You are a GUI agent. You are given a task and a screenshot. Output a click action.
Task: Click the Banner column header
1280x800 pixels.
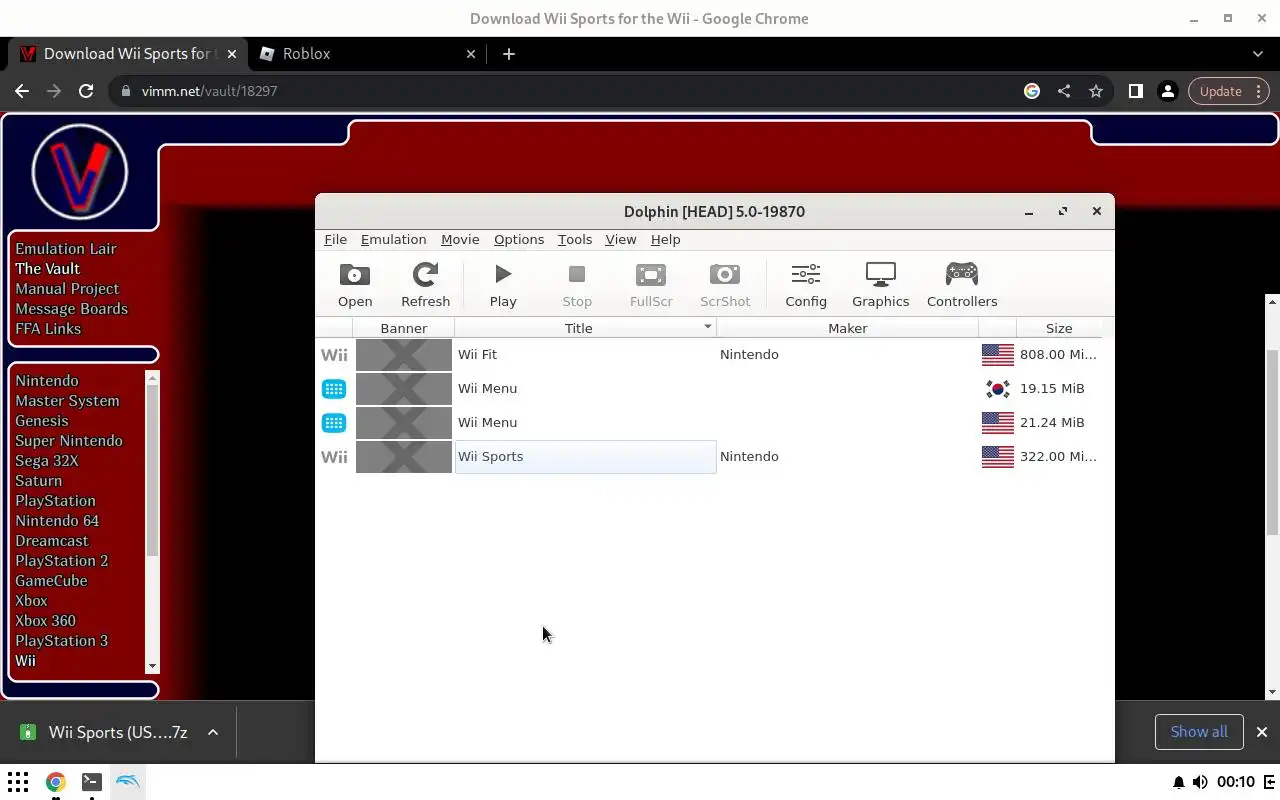pos(404,328)
